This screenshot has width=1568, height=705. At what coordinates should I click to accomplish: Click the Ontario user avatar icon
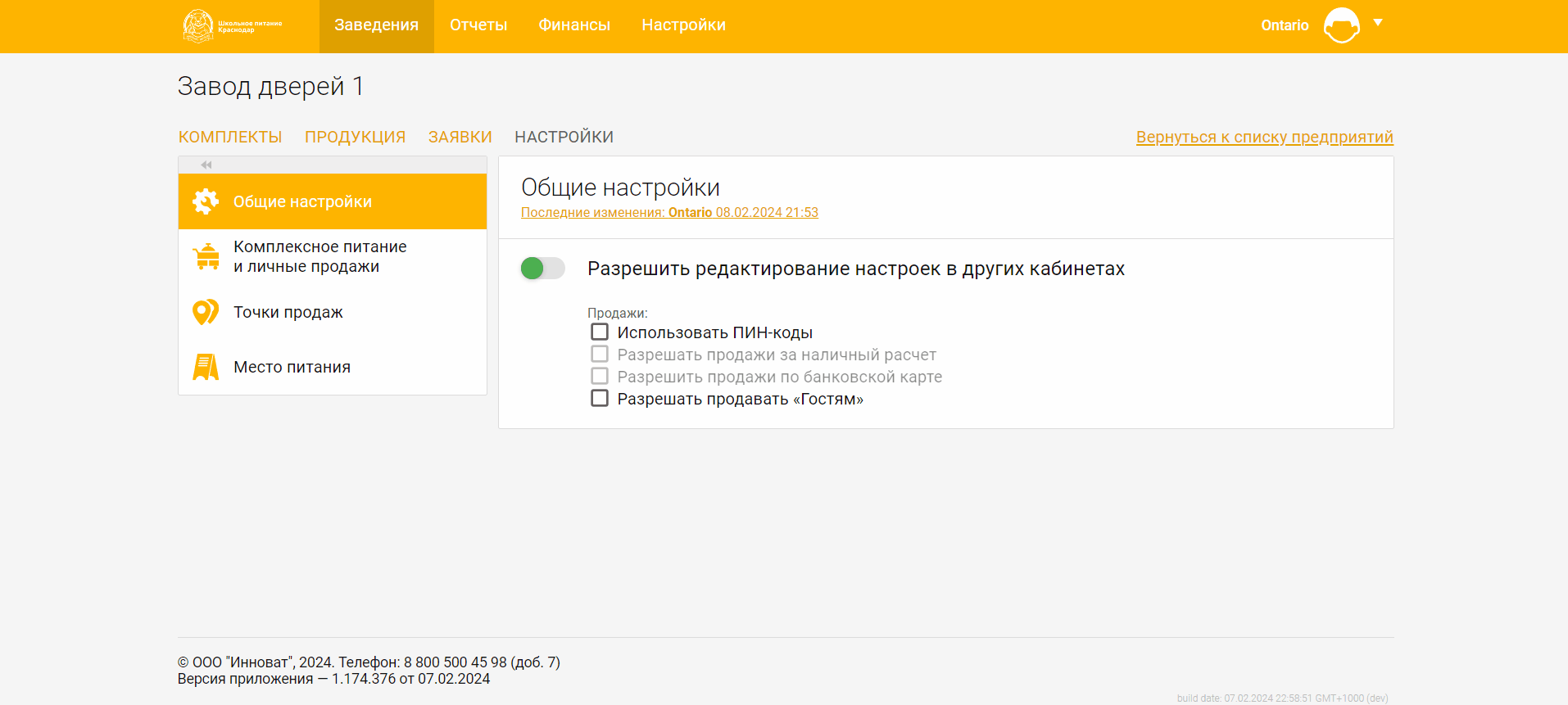coord(1341,25)
